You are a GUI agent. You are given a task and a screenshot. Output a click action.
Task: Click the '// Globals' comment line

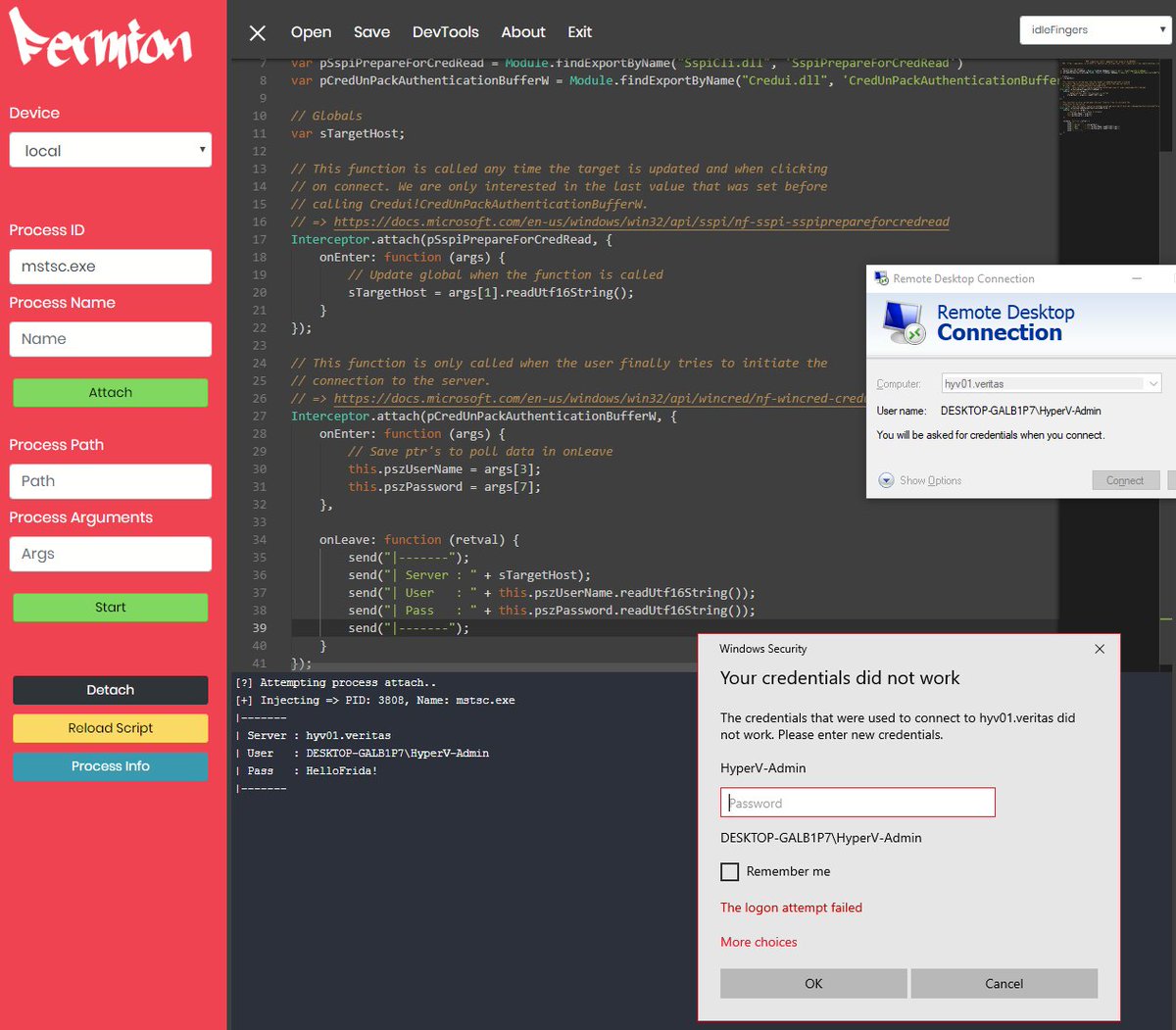point(326,116)
